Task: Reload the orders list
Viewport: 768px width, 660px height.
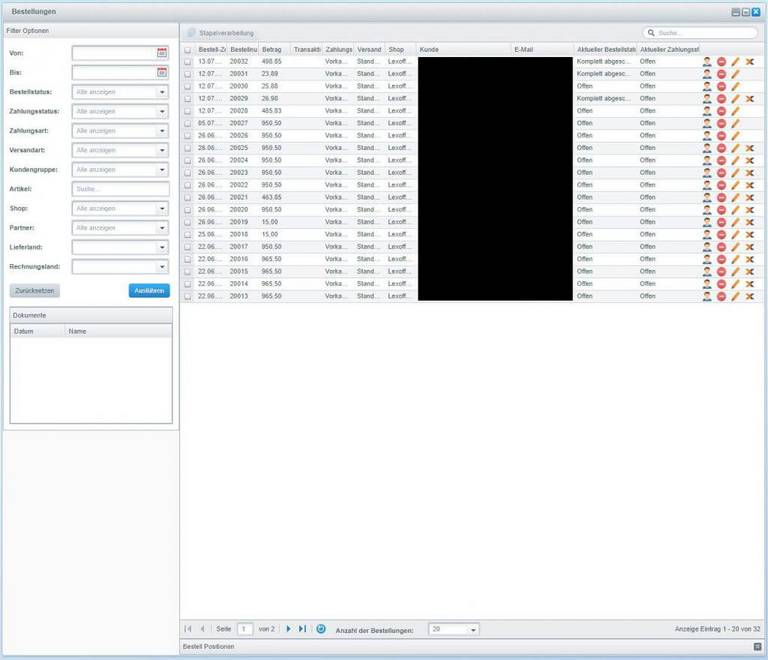Action: [321, 629]
